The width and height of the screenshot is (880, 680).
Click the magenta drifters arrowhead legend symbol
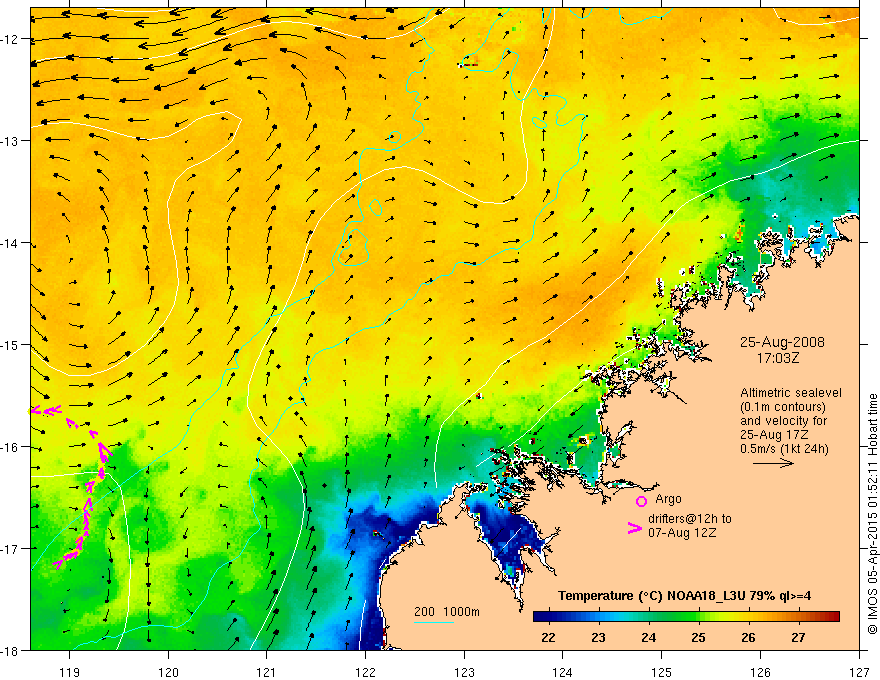pyautogui.click(x=634, y=528)
